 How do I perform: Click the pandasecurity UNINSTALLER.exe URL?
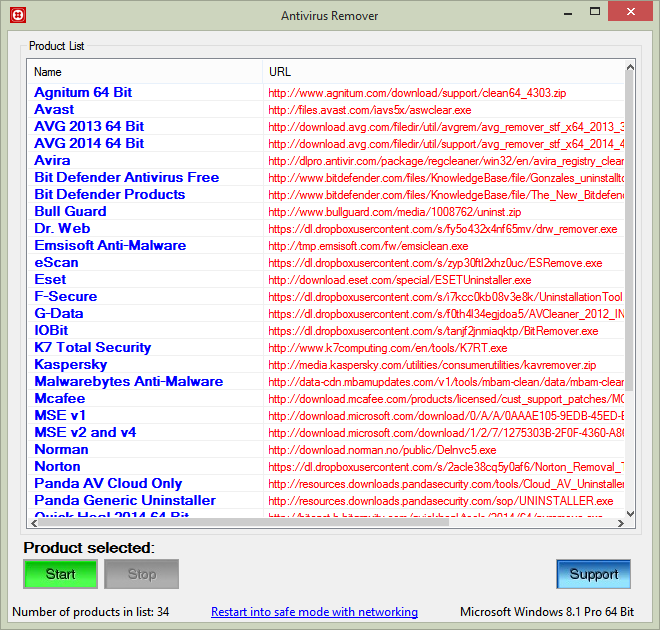tap(441, 501)
